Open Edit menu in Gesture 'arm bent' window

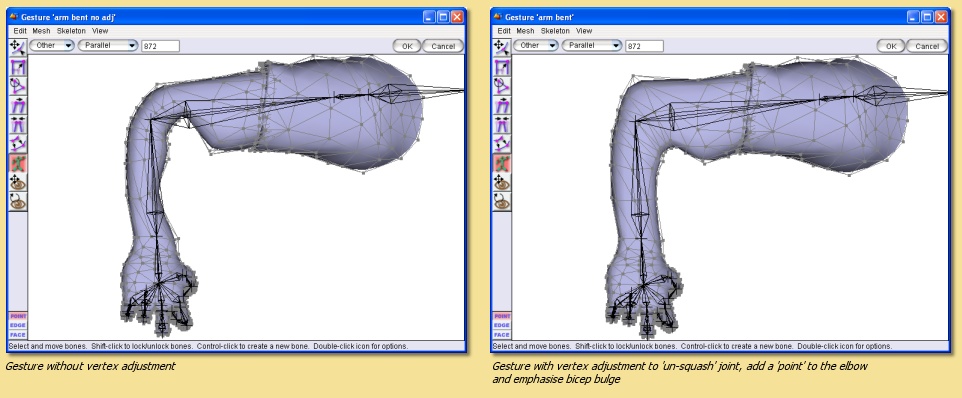[504, 31]
